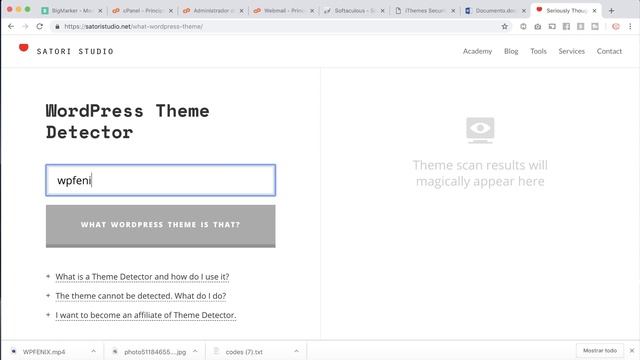Click What WordPress Theme Is That button

click(160, 226)
